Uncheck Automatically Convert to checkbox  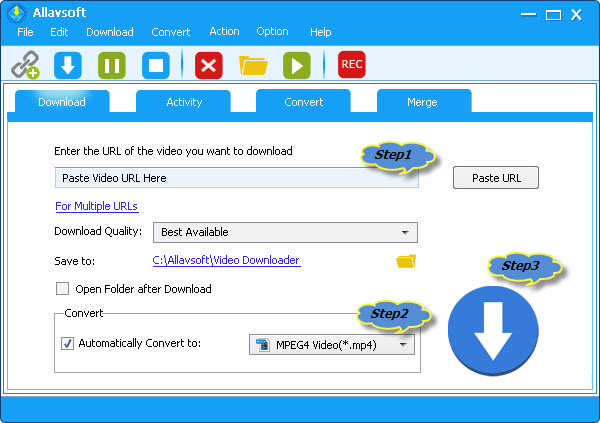[67, 343]
